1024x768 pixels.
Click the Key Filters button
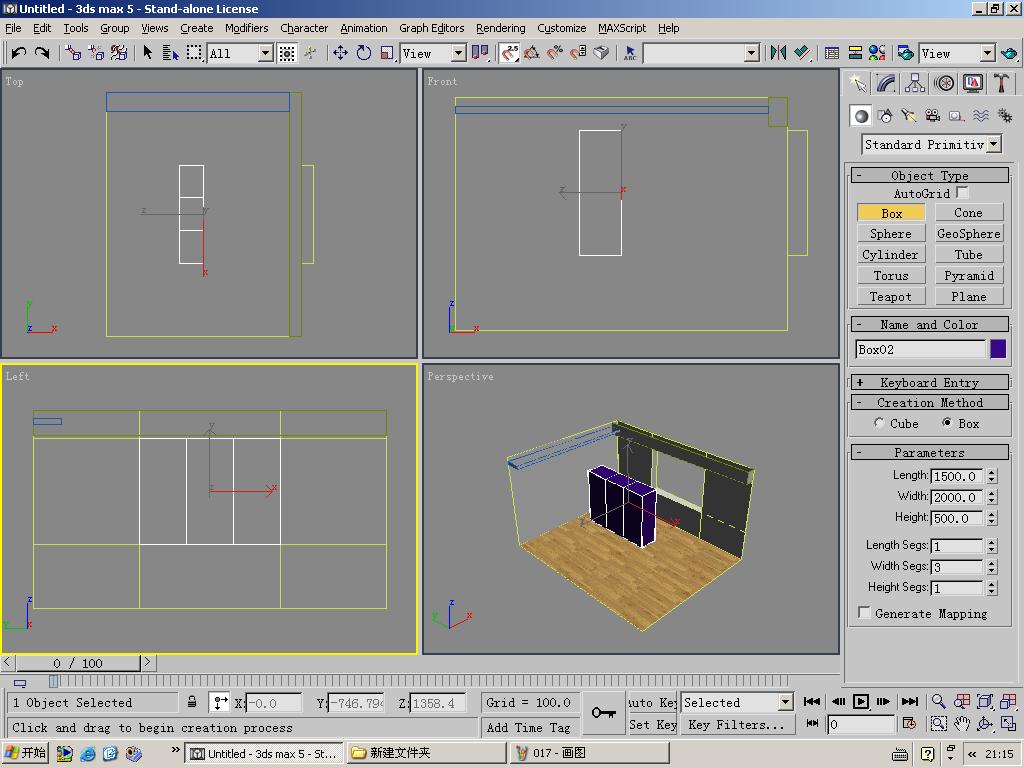(x=736, y=725)
